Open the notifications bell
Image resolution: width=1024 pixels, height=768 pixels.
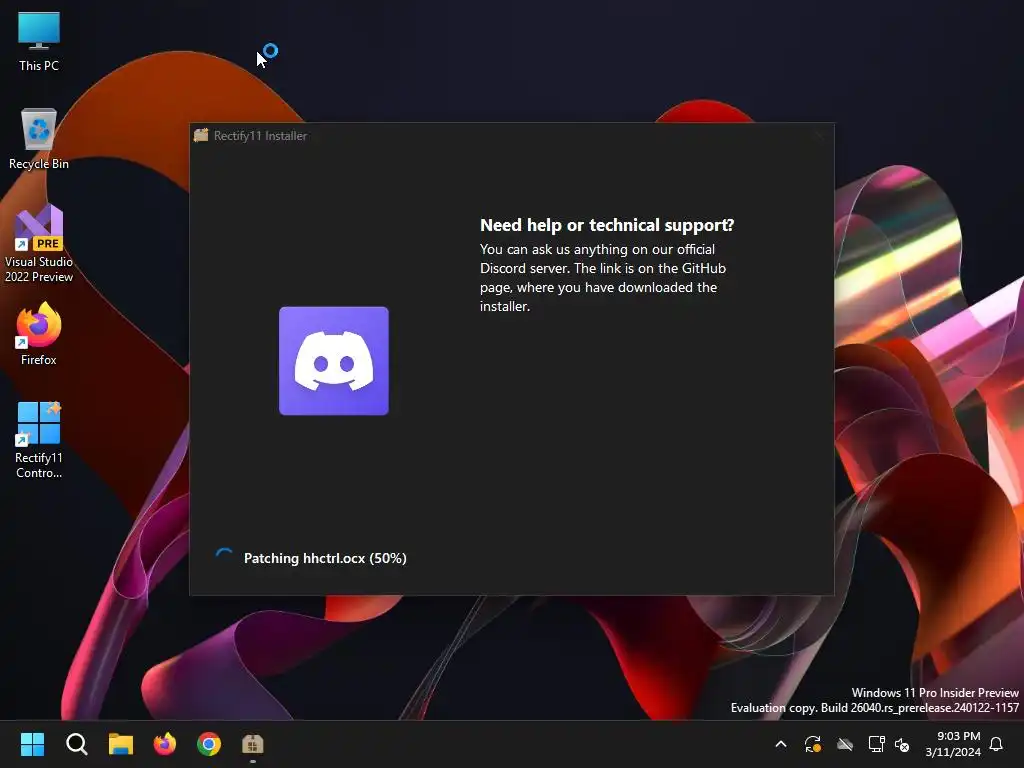point(997,744)
